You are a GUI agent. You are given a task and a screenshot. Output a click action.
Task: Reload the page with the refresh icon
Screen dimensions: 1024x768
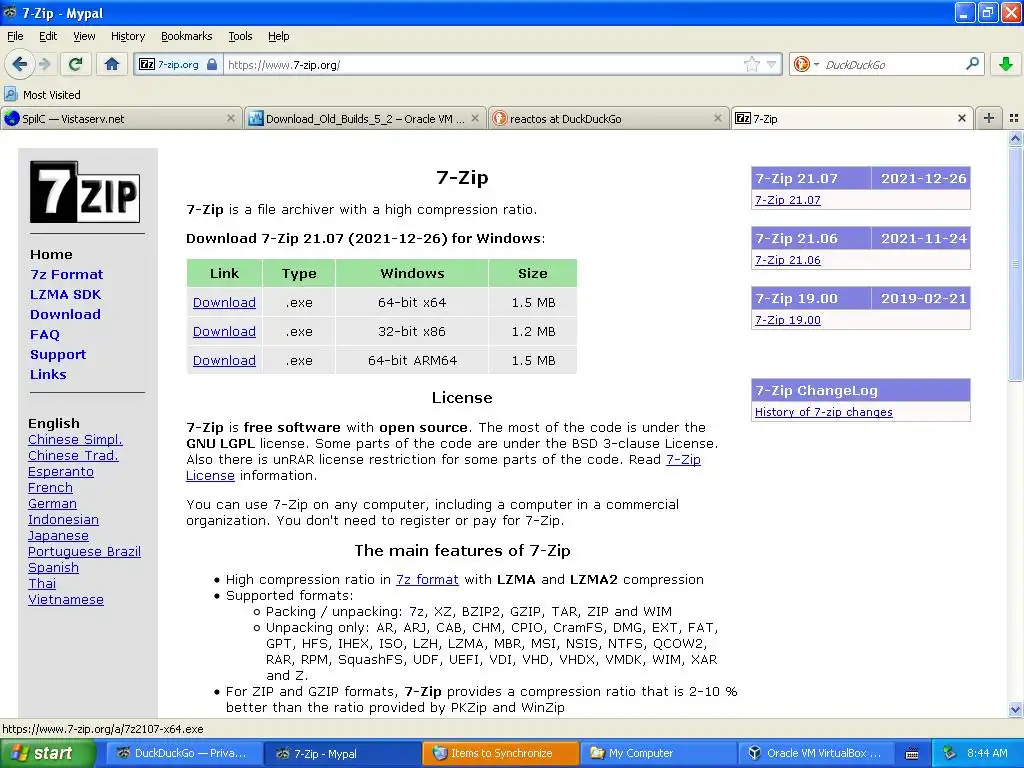pyautogui.click(x=75, y=64)
